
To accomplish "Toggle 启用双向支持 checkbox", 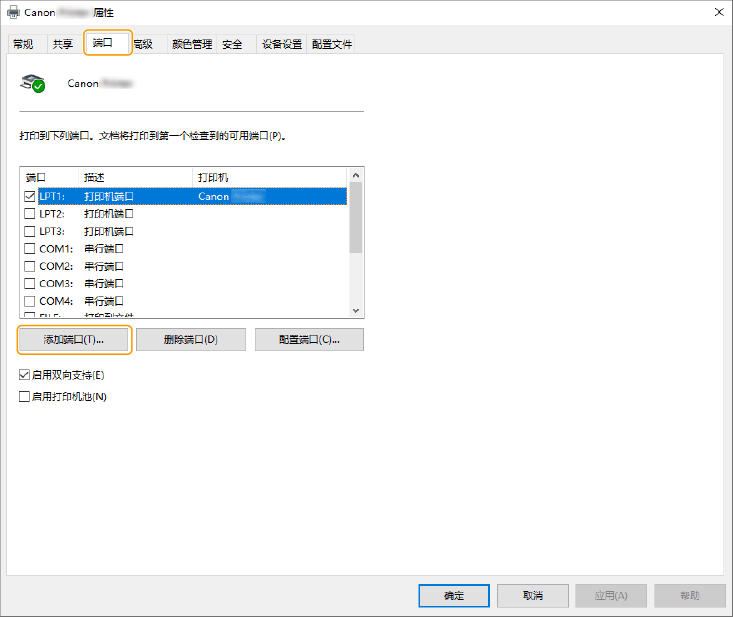I will (x=25, y=375).
